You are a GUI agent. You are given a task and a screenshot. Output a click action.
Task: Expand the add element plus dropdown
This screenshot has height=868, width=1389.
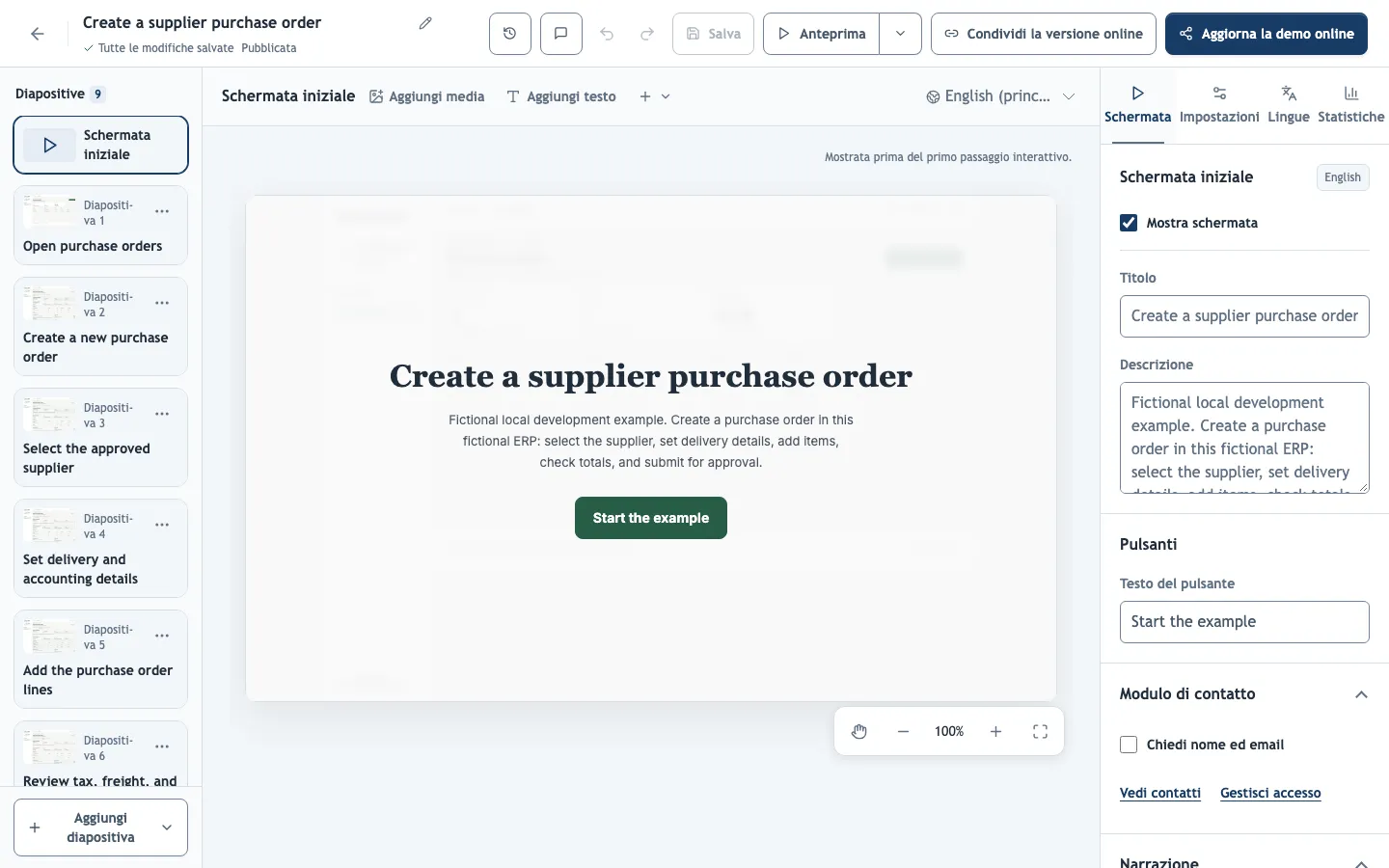(655, 96)
